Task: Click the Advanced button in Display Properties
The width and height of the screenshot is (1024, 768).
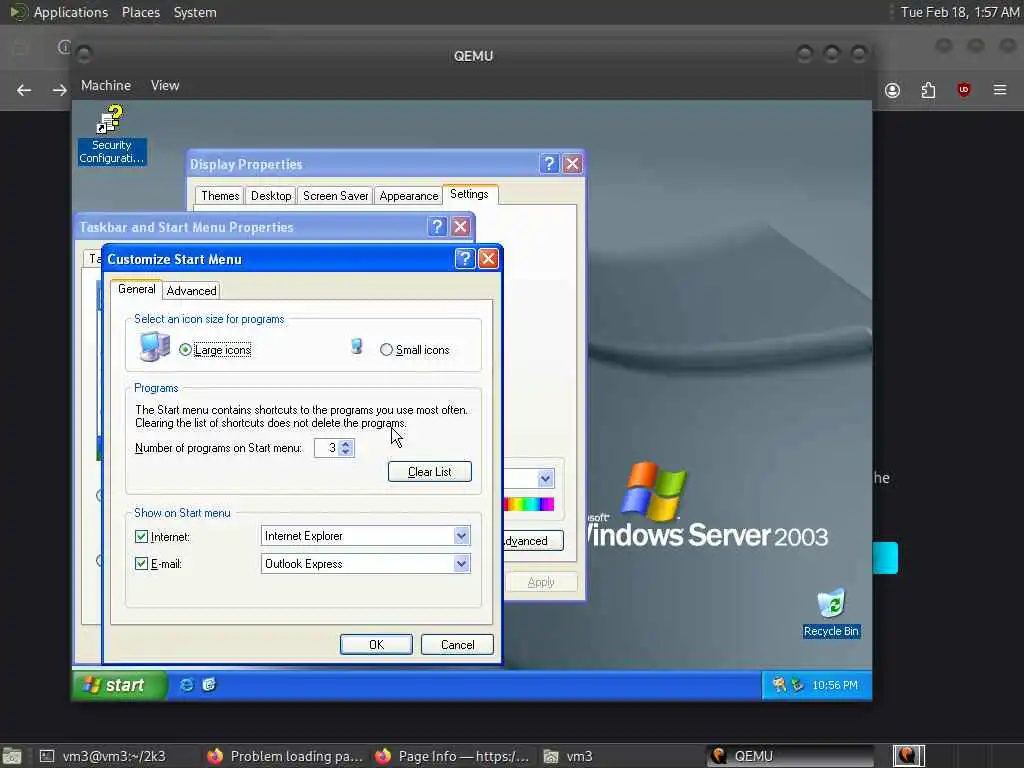Action: coord(533,541)
